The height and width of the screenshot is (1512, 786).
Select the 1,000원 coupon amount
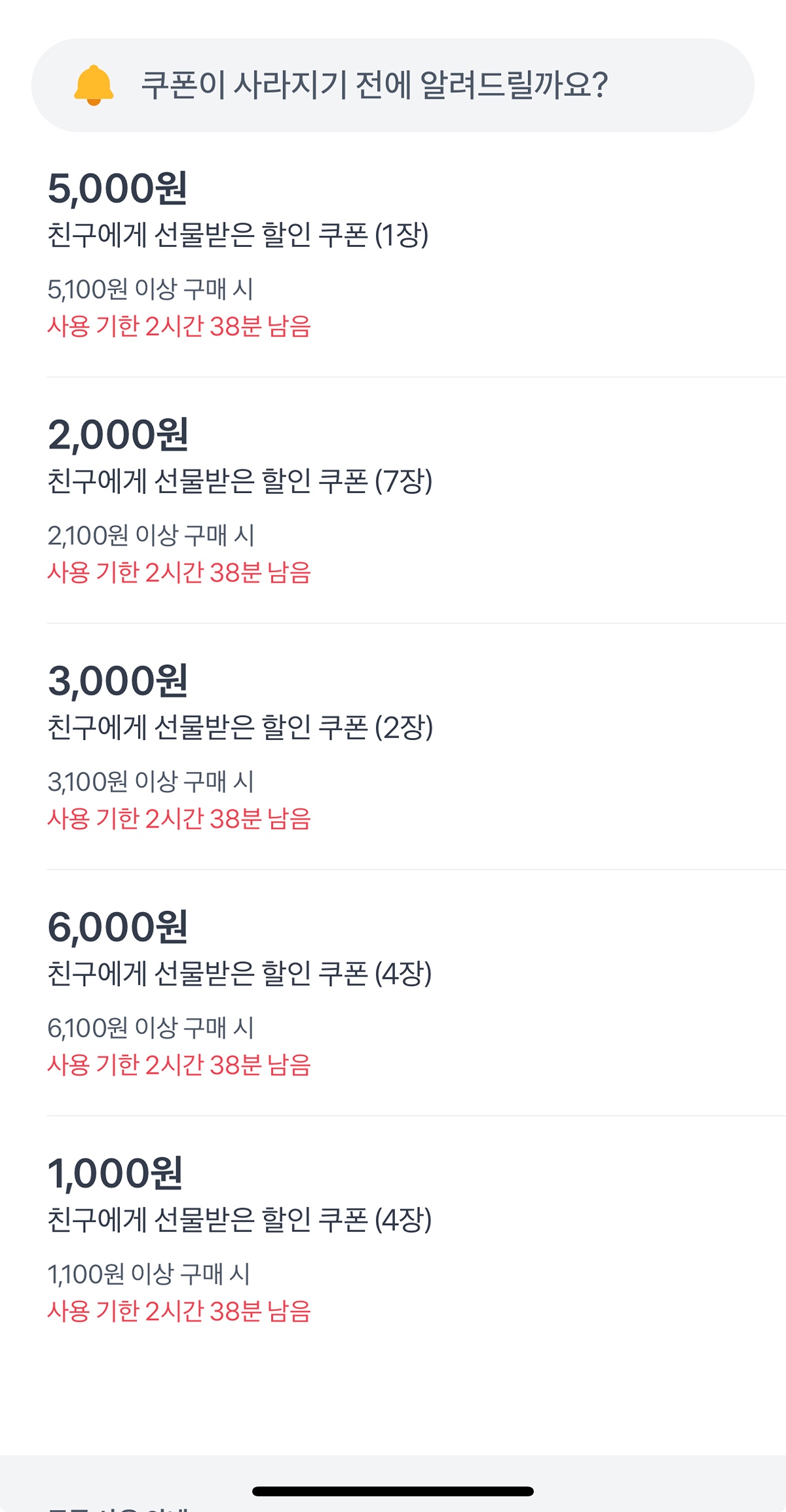(115, 1173)
